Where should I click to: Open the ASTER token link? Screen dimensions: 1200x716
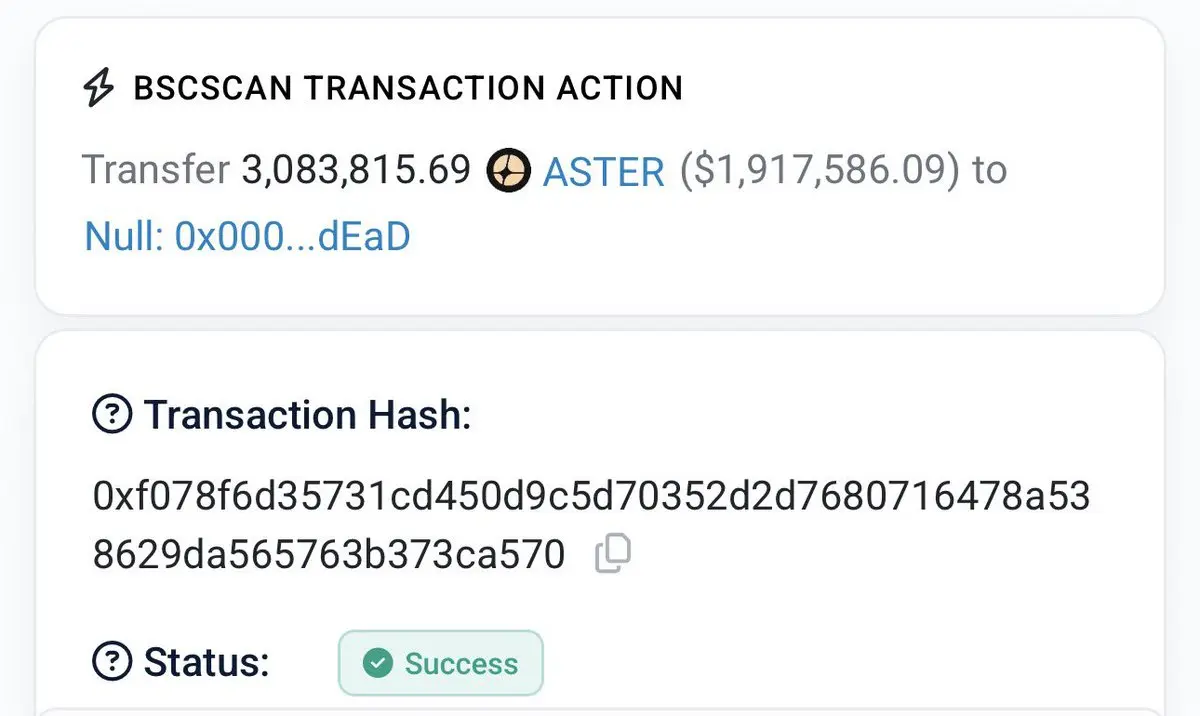[x=603, y=172]
